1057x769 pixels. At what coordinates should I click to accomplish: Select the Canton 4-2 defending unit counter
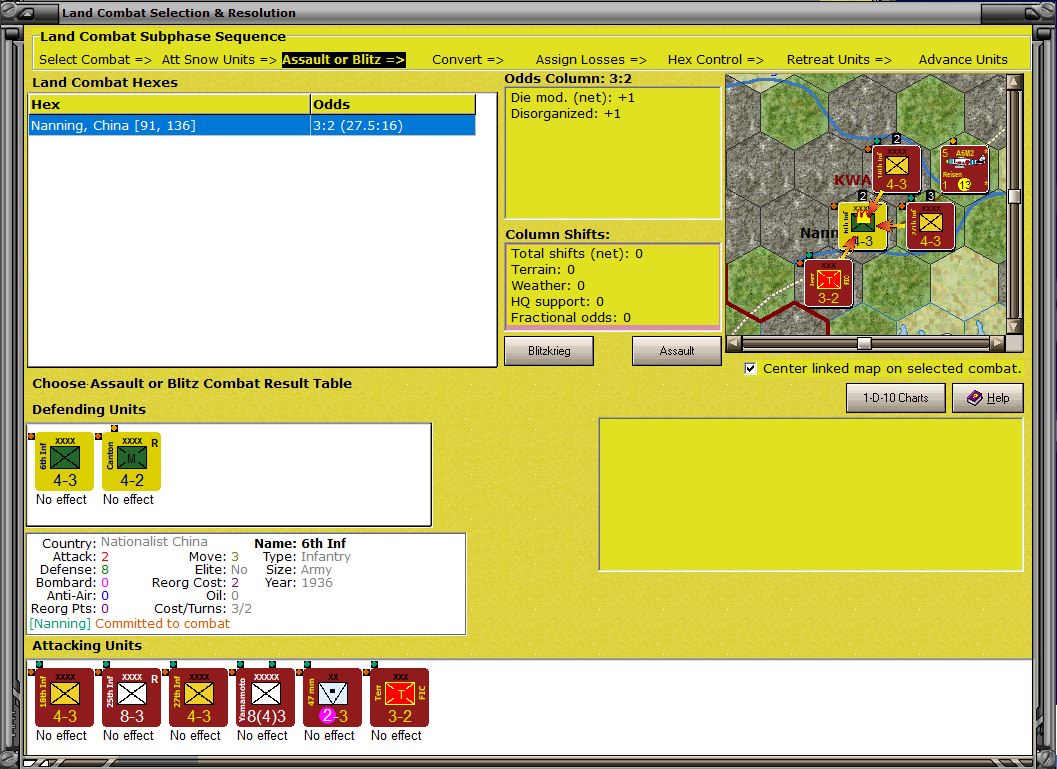pyautogui.click(x=131, y=461)
